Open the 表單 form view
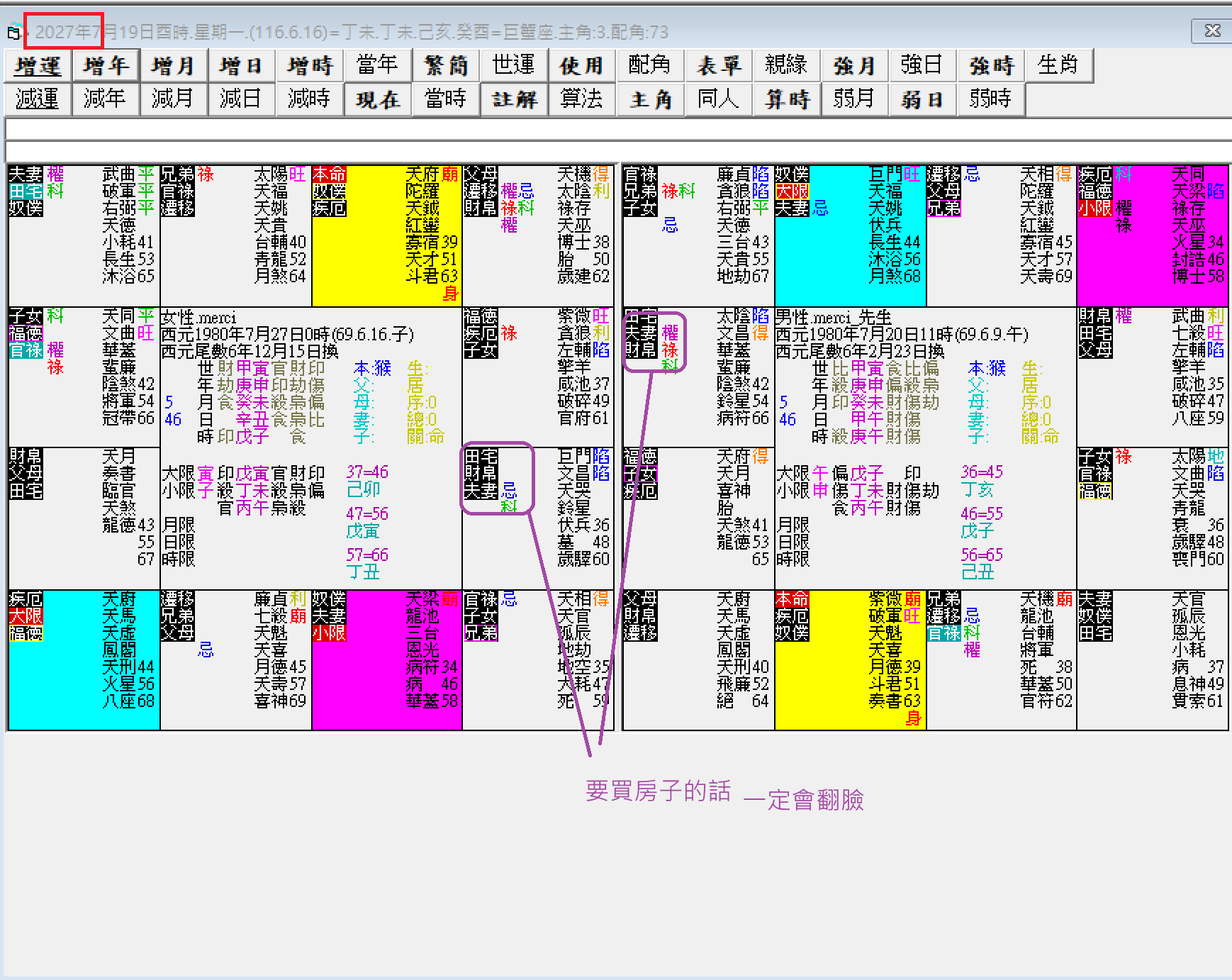Screen dimensions: 1232x980 (x=717, y=65)
